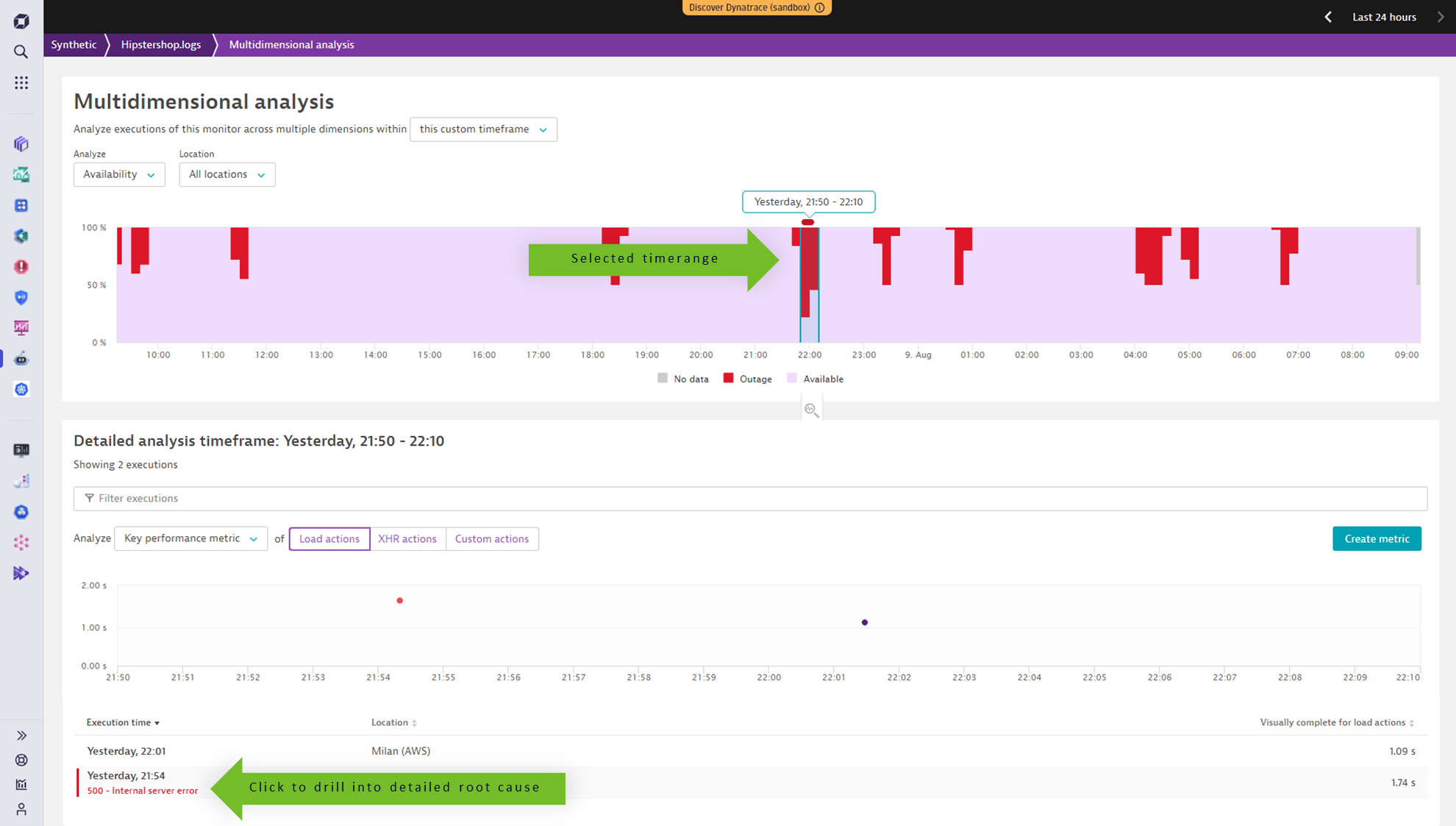The width and height of the screenshot is (1456, 826).
Task: Click the zoom-in magnifier below availability chart
Action: coord(811,410)
